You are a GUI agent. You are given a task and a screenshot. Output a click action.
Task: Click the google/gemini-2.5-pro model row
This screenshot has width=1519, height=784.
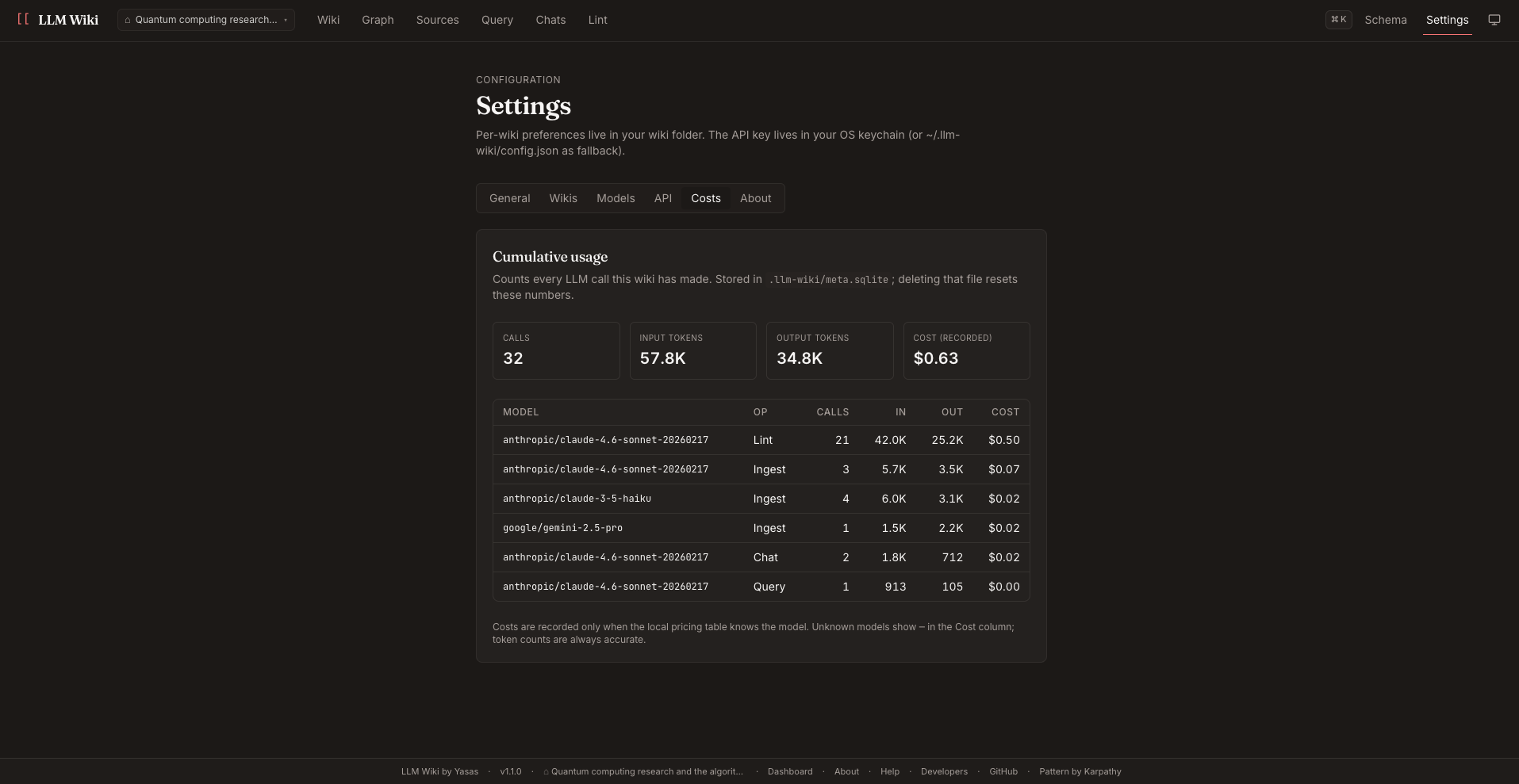pos(761,528)
